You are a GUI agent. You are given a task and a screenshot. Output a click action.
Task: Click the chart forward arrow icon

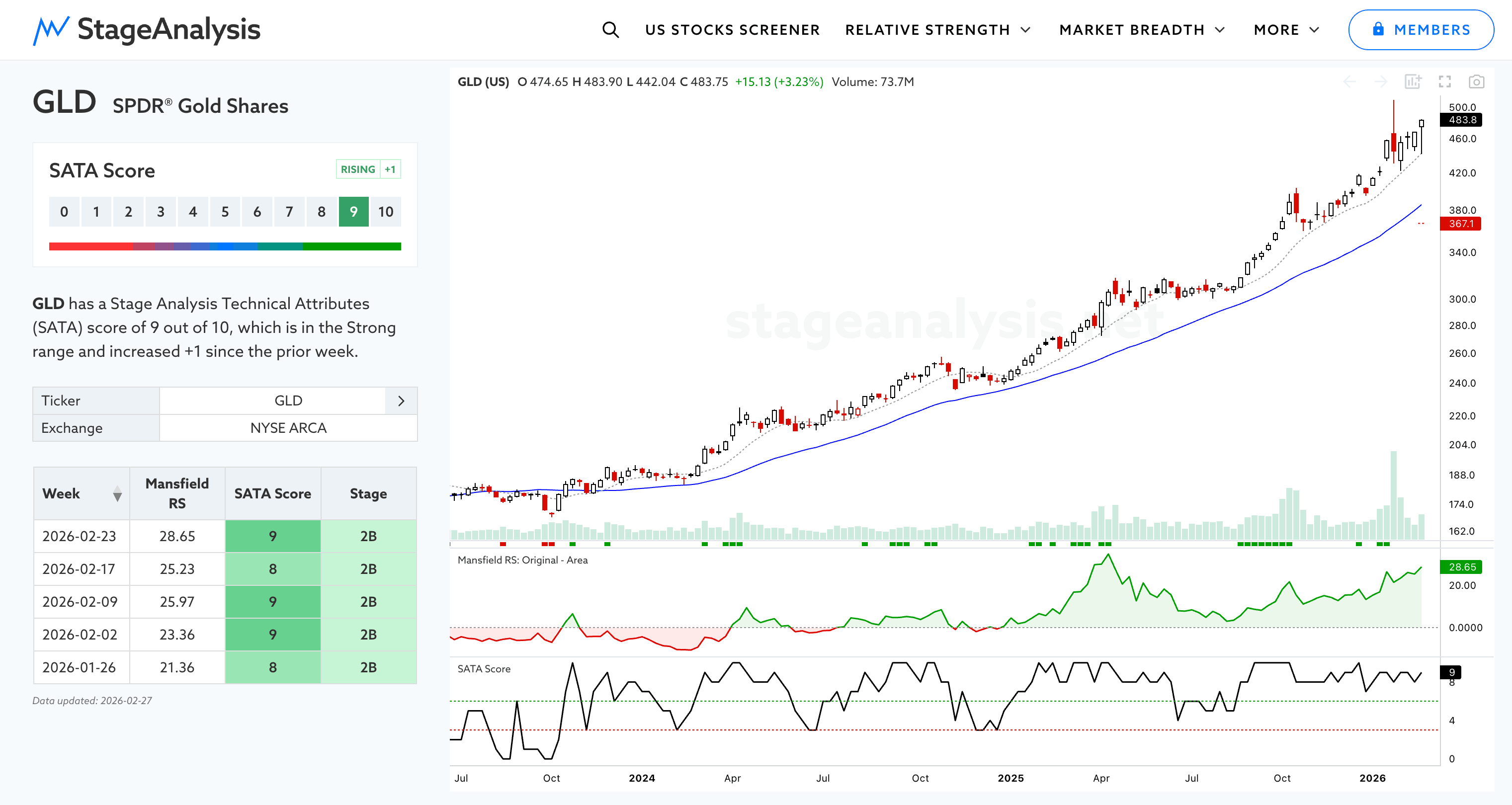pyautogui.click(x=1381, y=81)
